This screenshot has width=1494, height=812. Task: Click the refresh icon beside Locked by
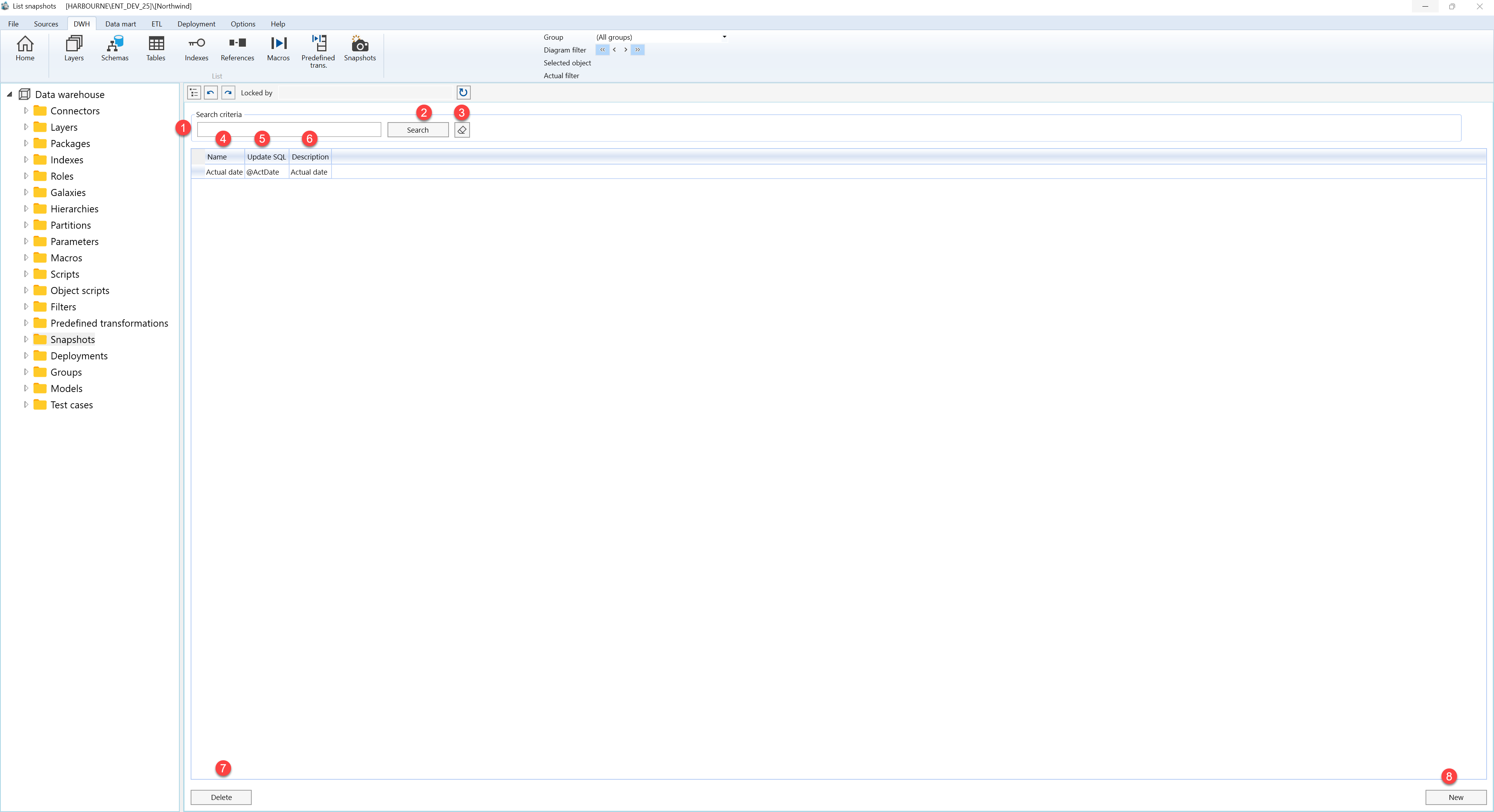pos(463,93)
